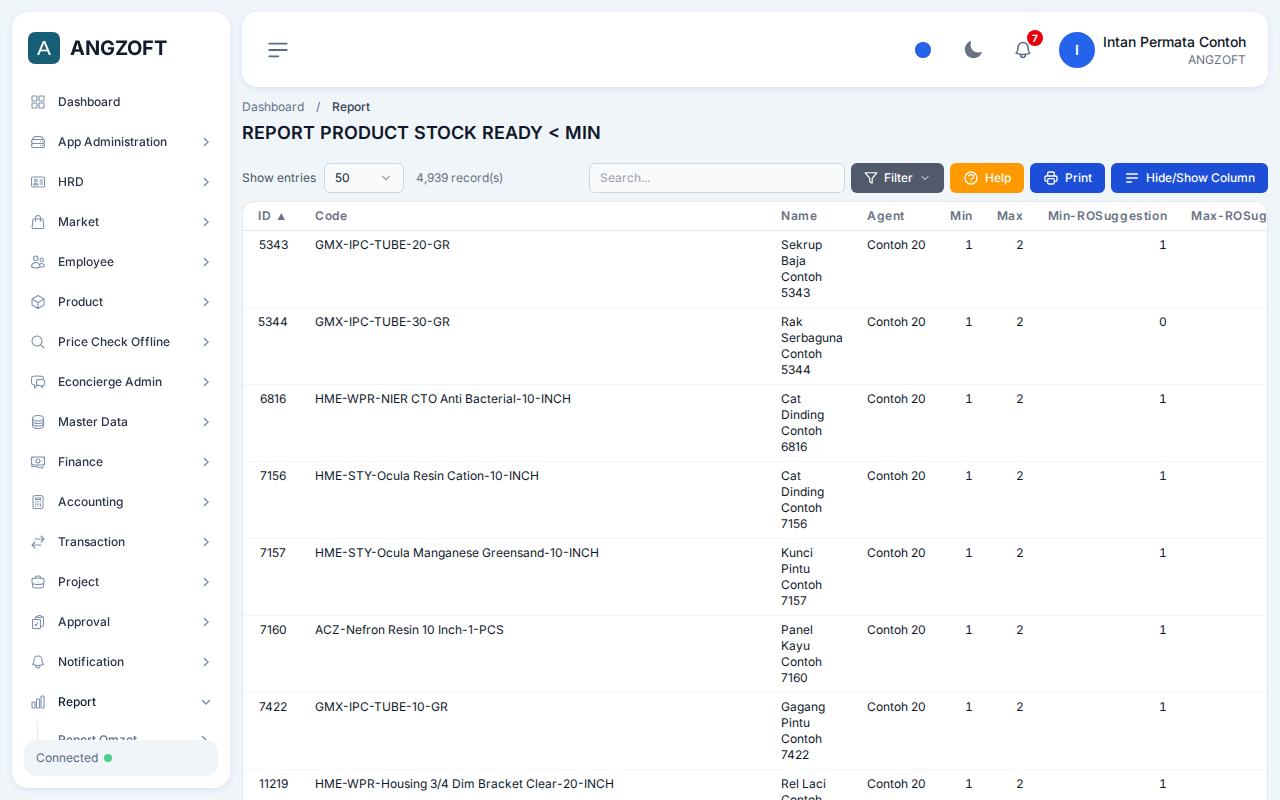1280x800 pixels.
Task: Click the orange Help button
Action: point(987,178)
